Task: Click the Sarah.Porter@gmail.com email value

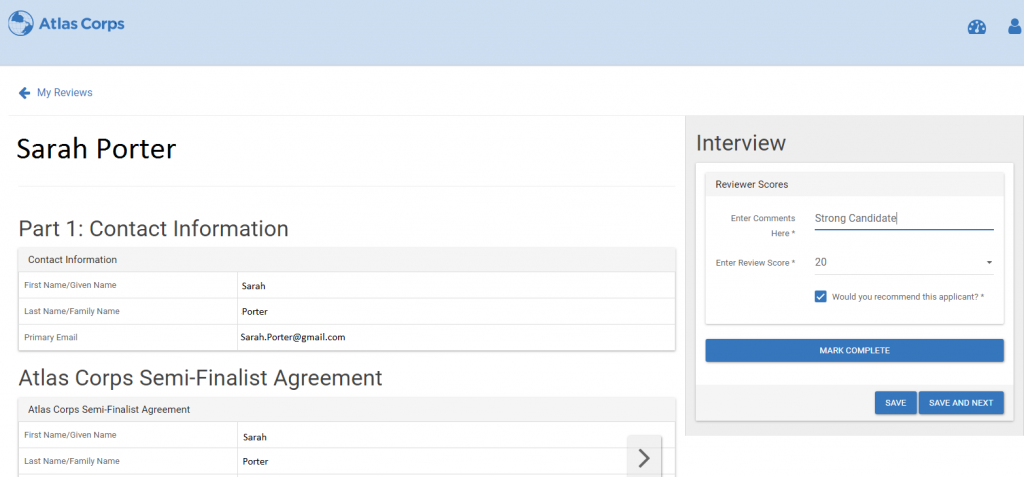Action: tap(293, 337)
